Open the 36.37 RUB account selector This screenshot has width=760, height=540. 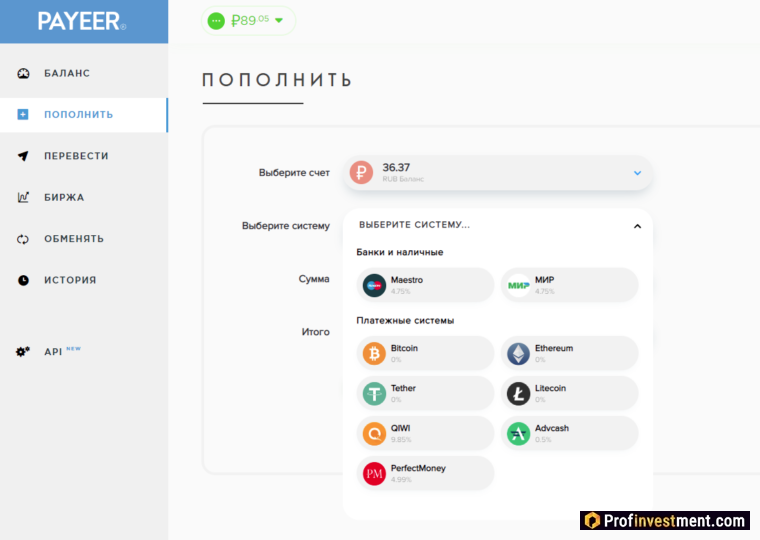coord(497,173)
